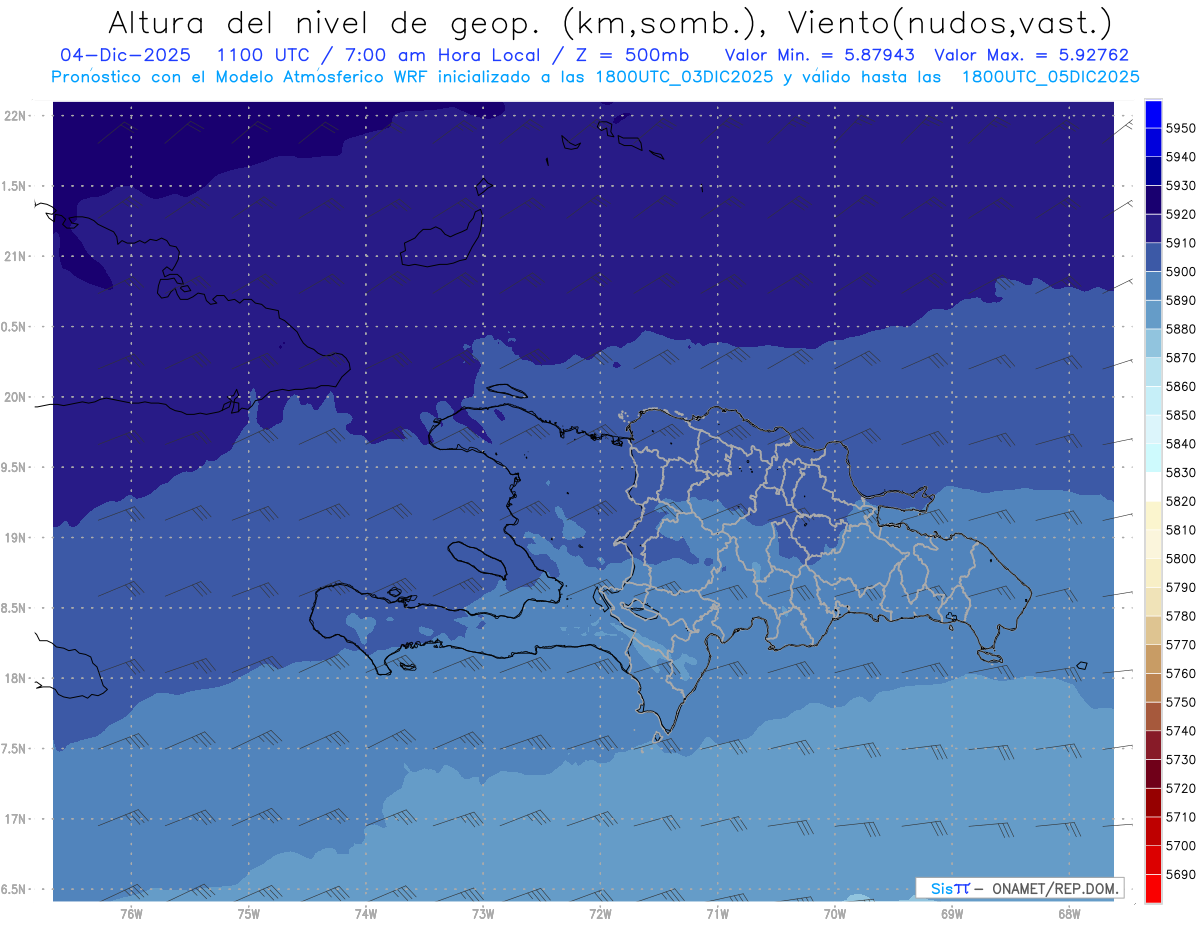Click the '7.5N' latitude label

point(13,749)
